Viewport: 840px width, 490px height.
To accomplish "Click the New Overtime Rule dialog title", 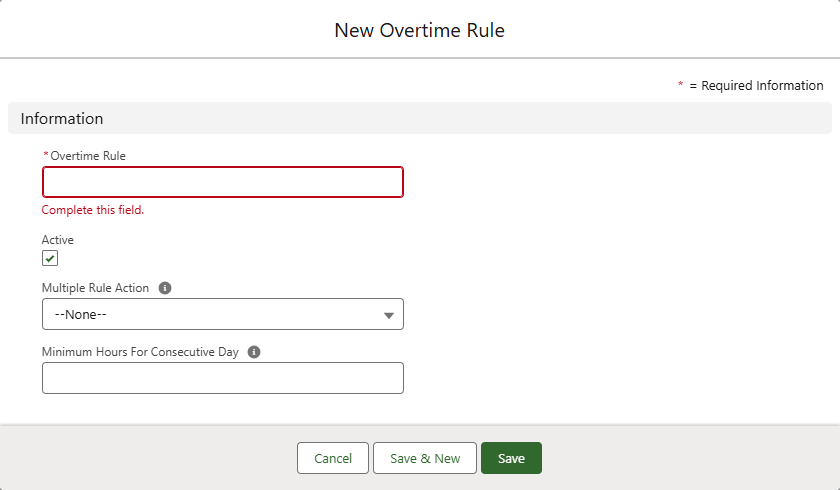I will click(x=419, y=30).
